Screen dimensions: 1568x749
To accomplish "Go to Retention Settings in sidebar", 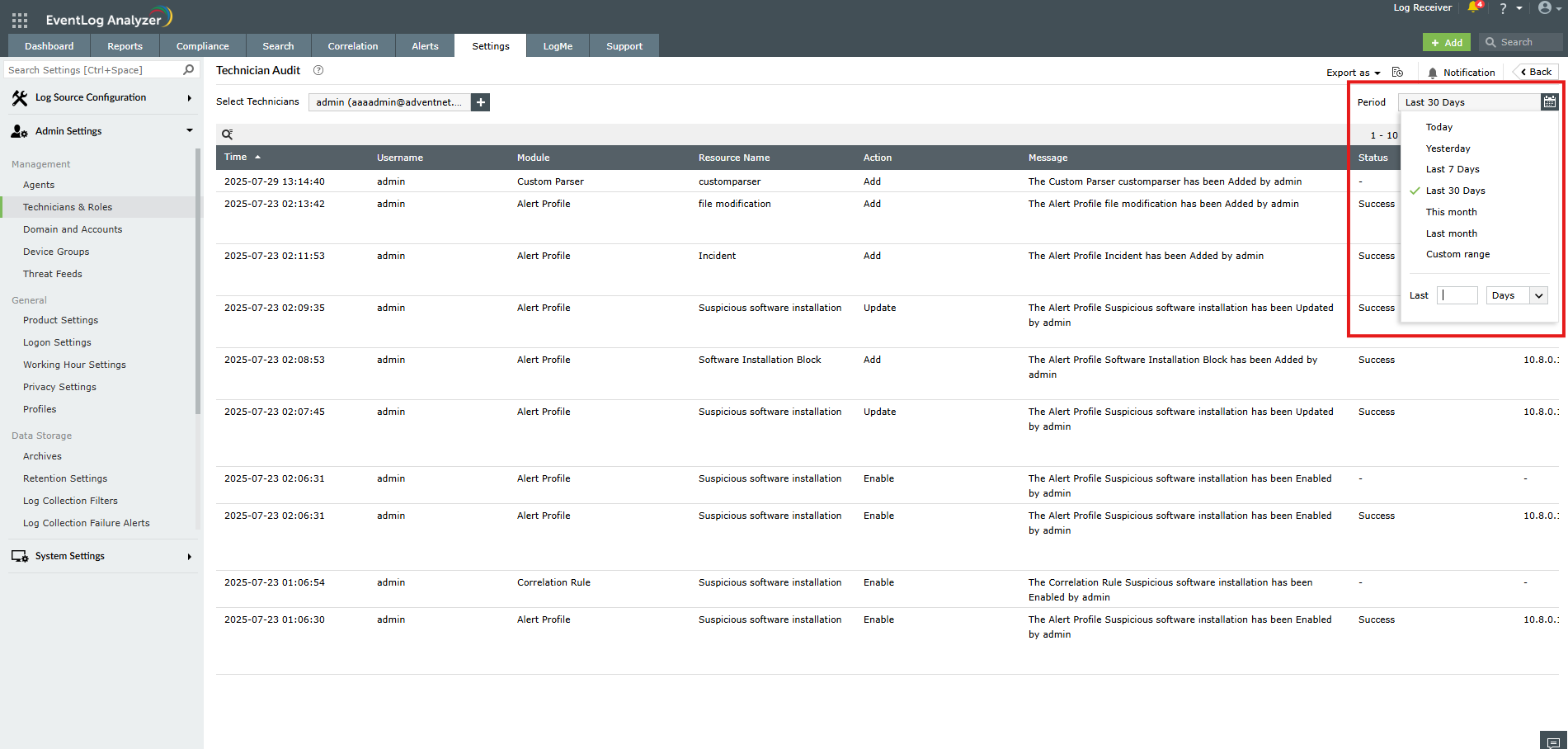I will pyautogui.click(x=65, y=478).
